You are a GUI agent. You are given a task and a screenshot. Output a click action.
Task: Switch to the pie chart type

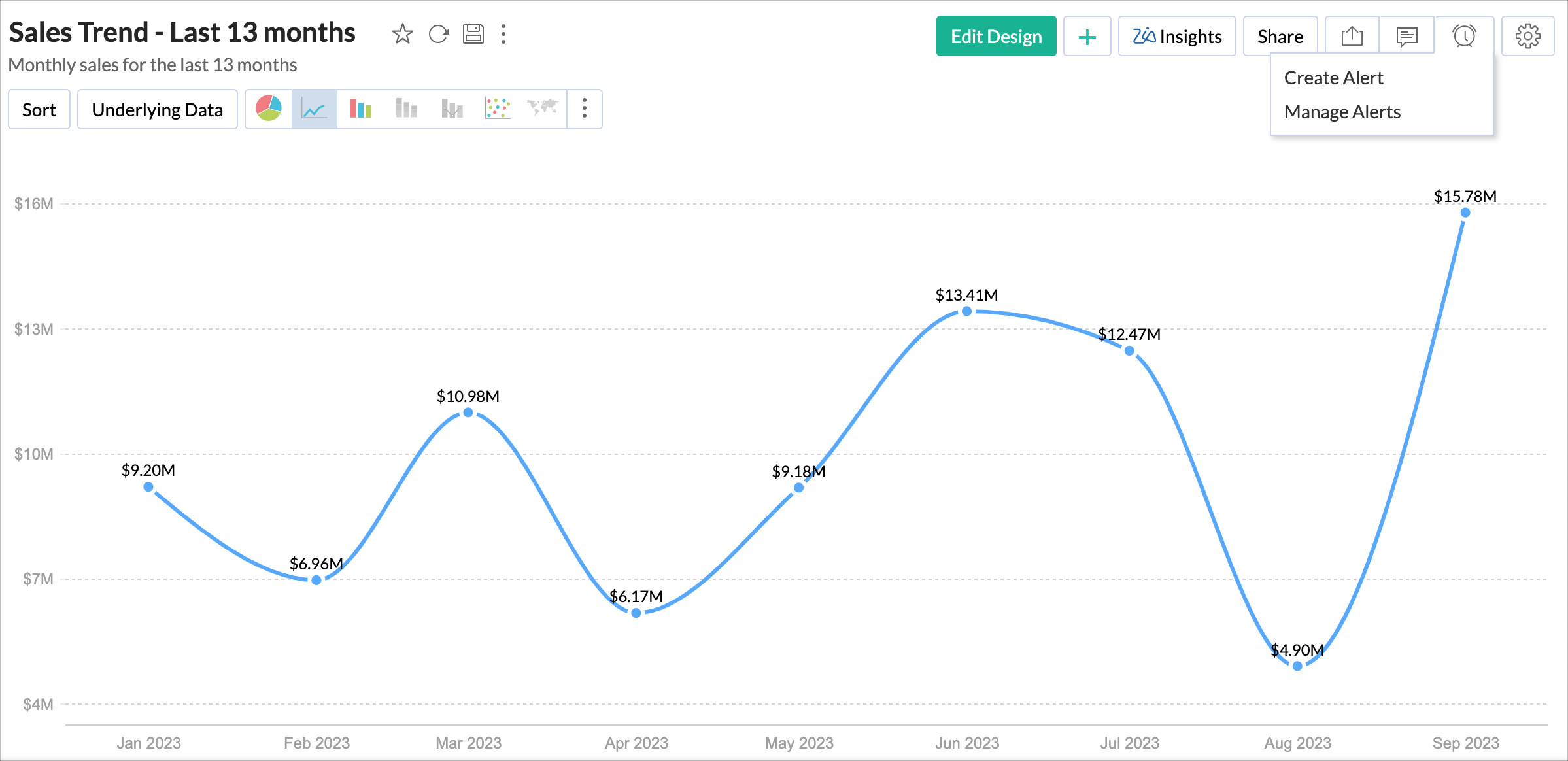point(269,109)
